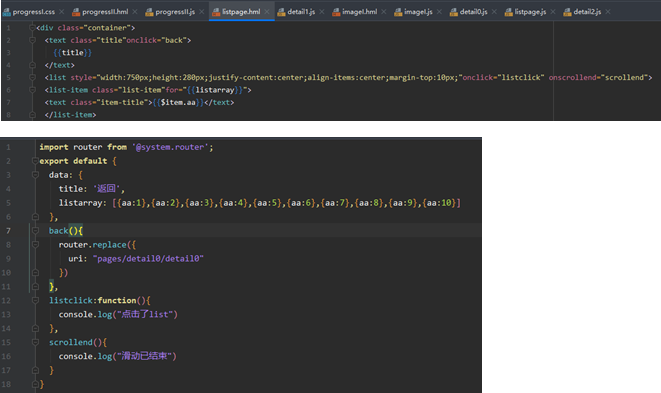Click the imageI.hml file type icon
The width and height of the screenshot is (661, 393).
click(x=336, y=12)
